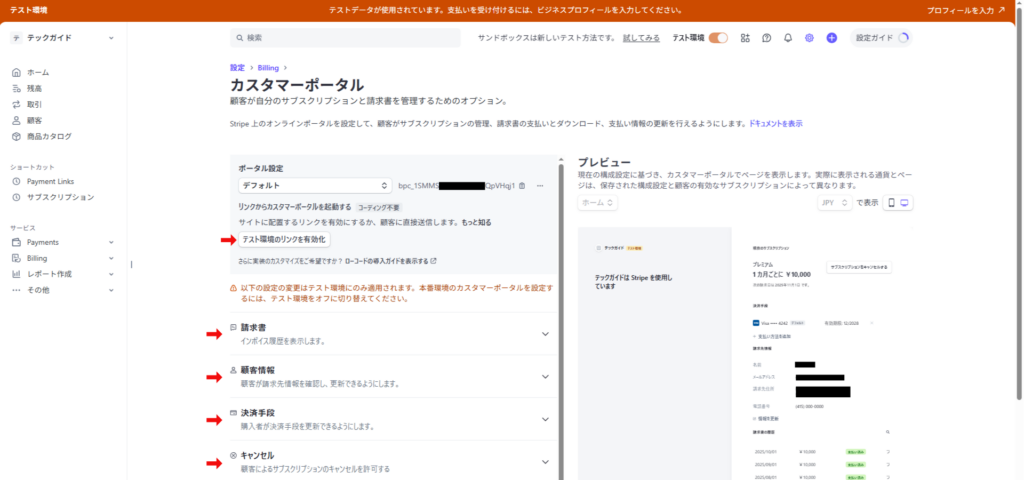
Task: Open the ホーム preview page dropdown
Action: click(598, 203)
